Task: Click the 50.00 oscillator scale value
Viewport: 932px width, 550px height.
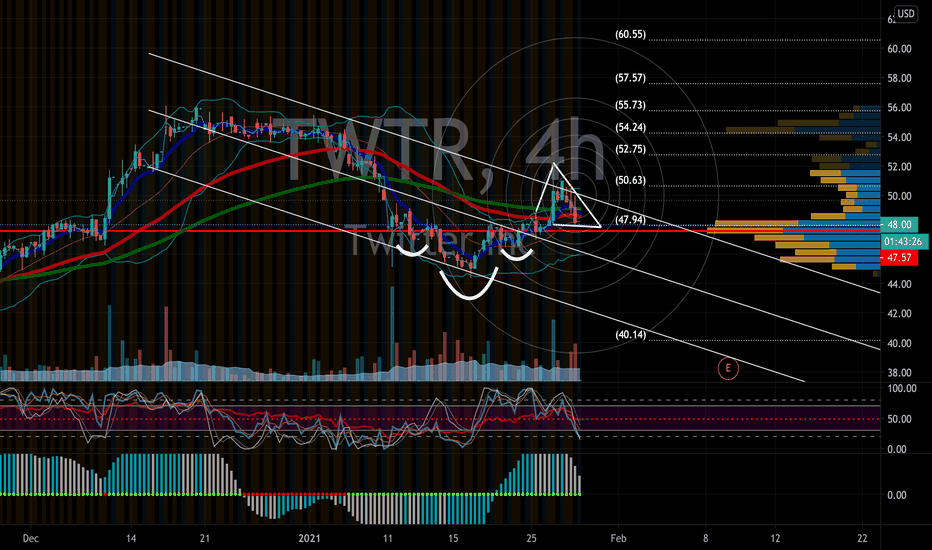Action: (899, 419)
